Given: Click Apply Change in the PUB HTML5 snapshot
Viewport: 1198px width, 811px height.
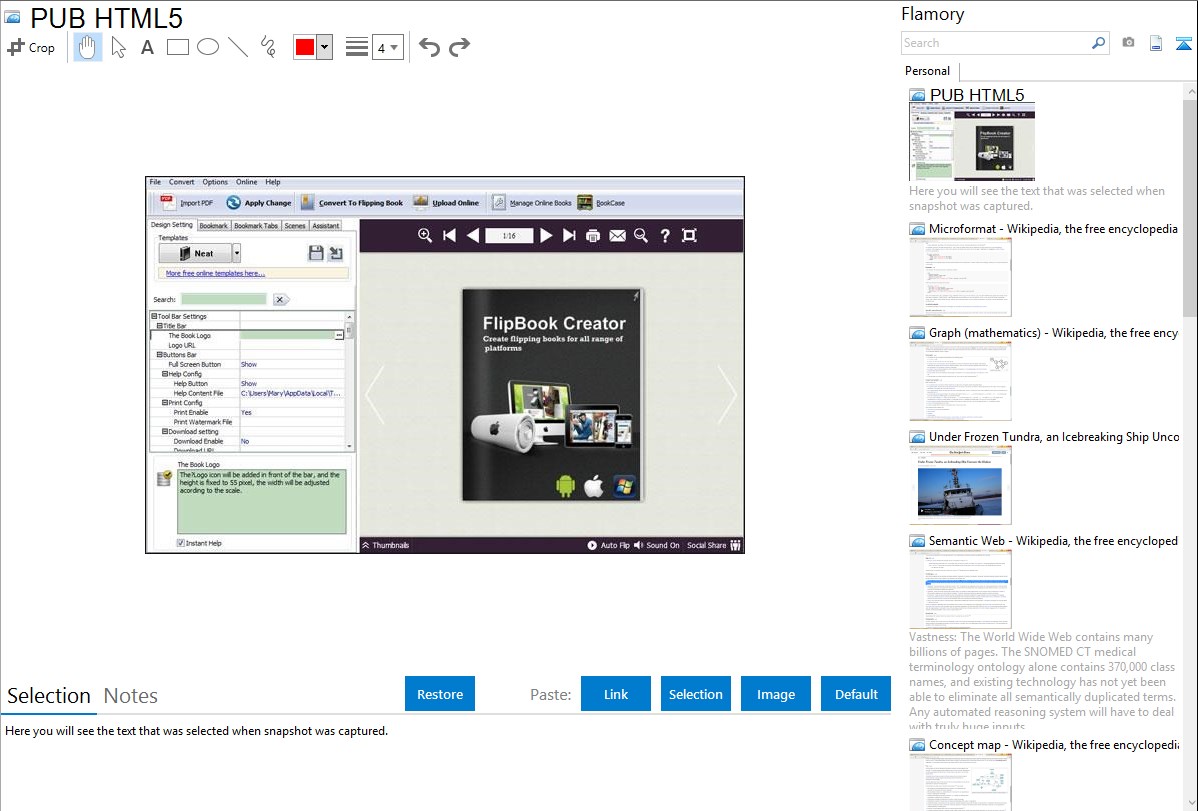Looking at the screenshot, I should [x=259, y=203].
